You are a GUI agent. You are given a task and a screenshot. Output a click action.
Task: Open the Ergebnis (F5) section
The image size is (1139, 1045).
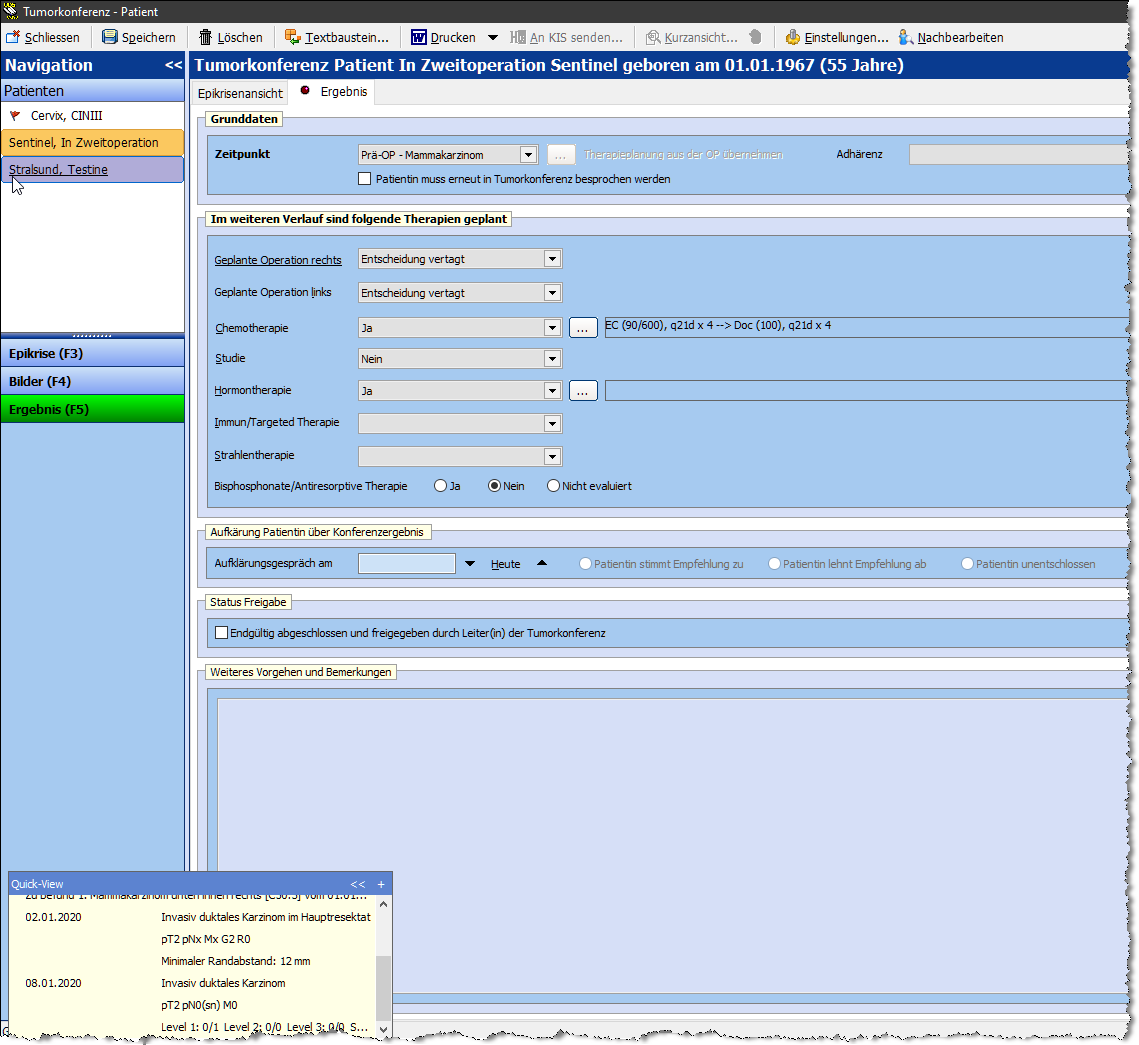point(93,410)
